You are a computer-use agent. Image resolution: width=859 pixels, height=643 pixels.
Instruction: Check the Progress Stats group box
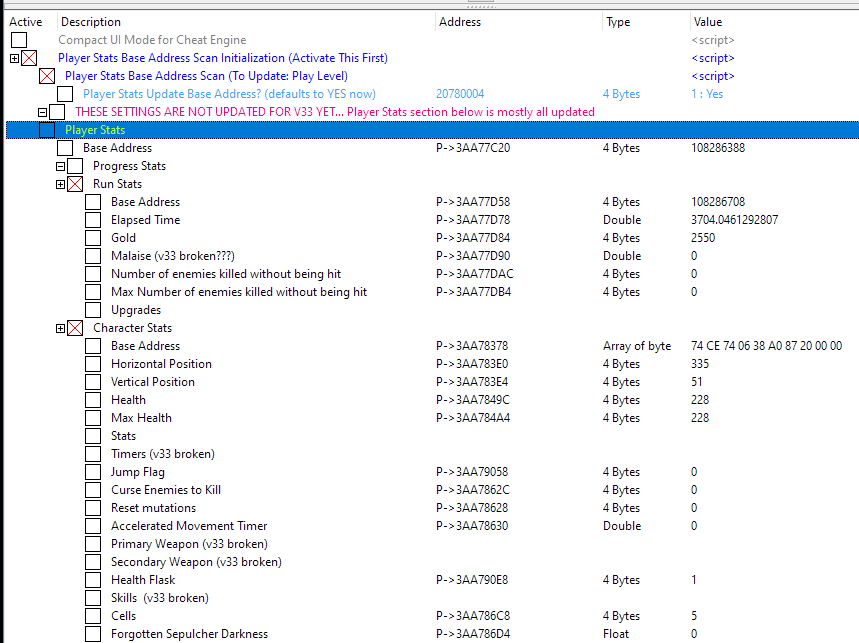coord(75,166)
